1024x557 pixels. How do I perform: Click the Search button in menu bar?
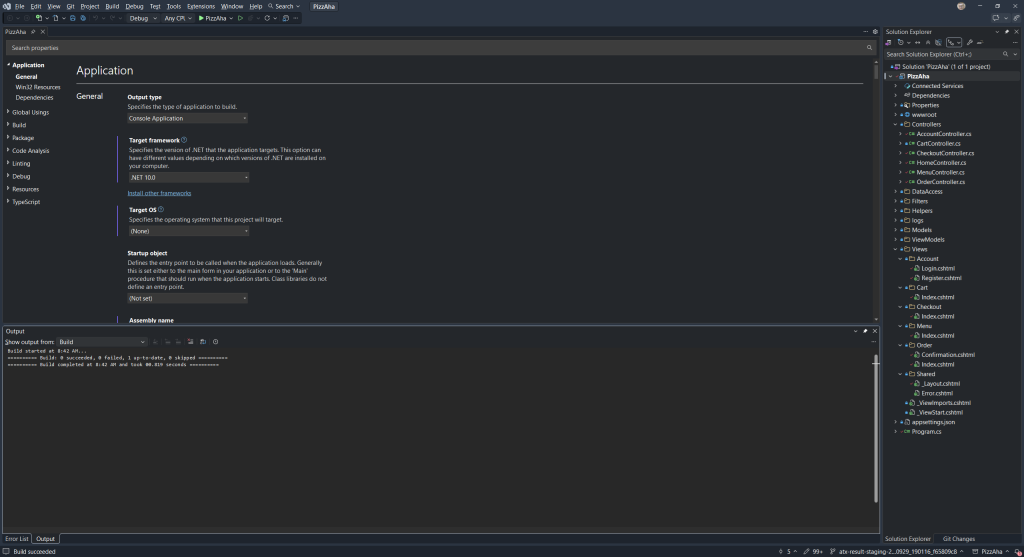tap(284, 7)
